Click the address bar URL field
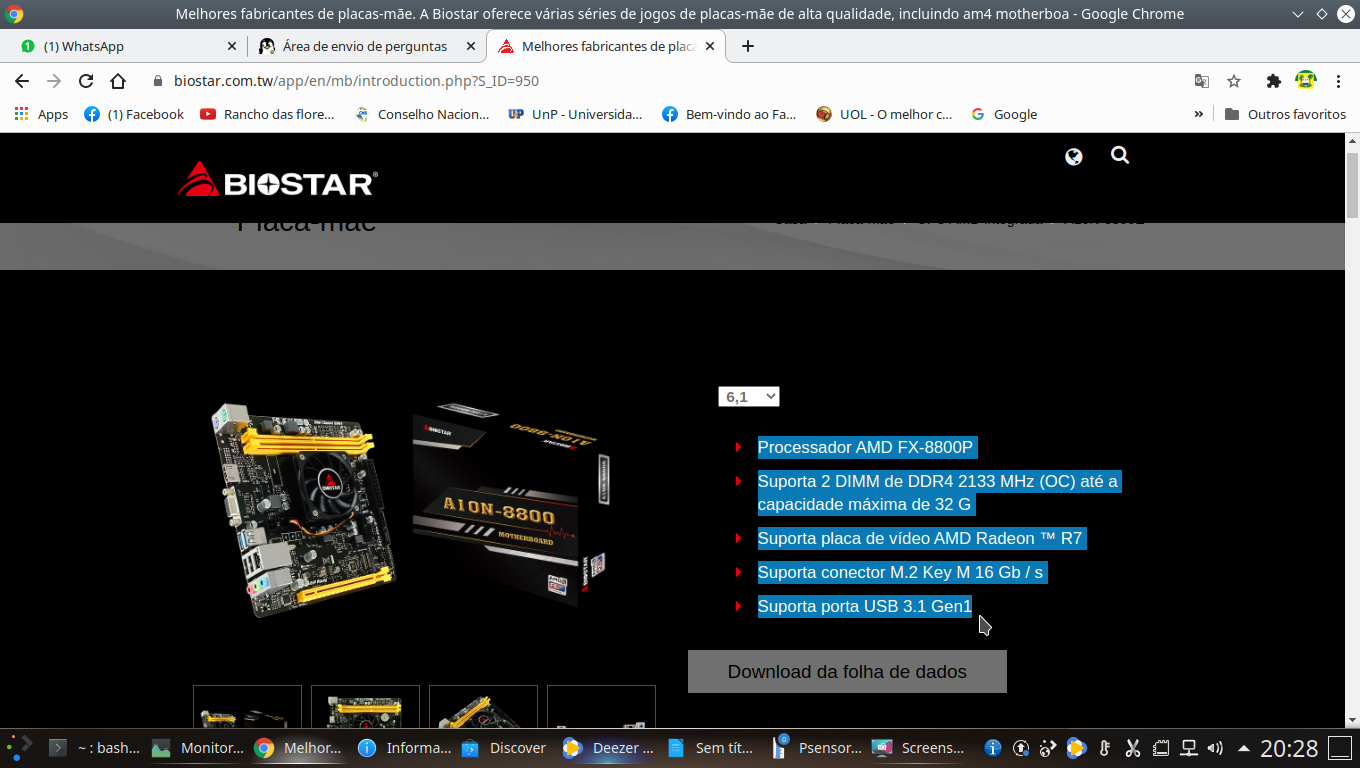1360x768 pixels. tap(660, 81)
